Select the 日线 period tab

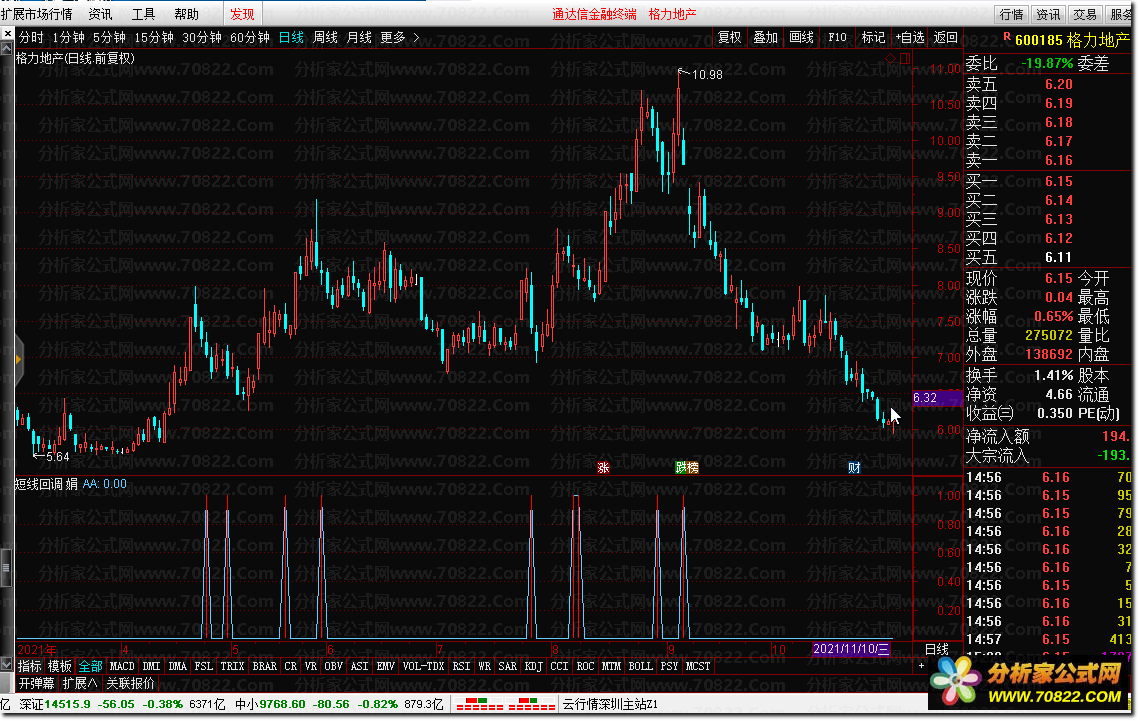point(292,37)
